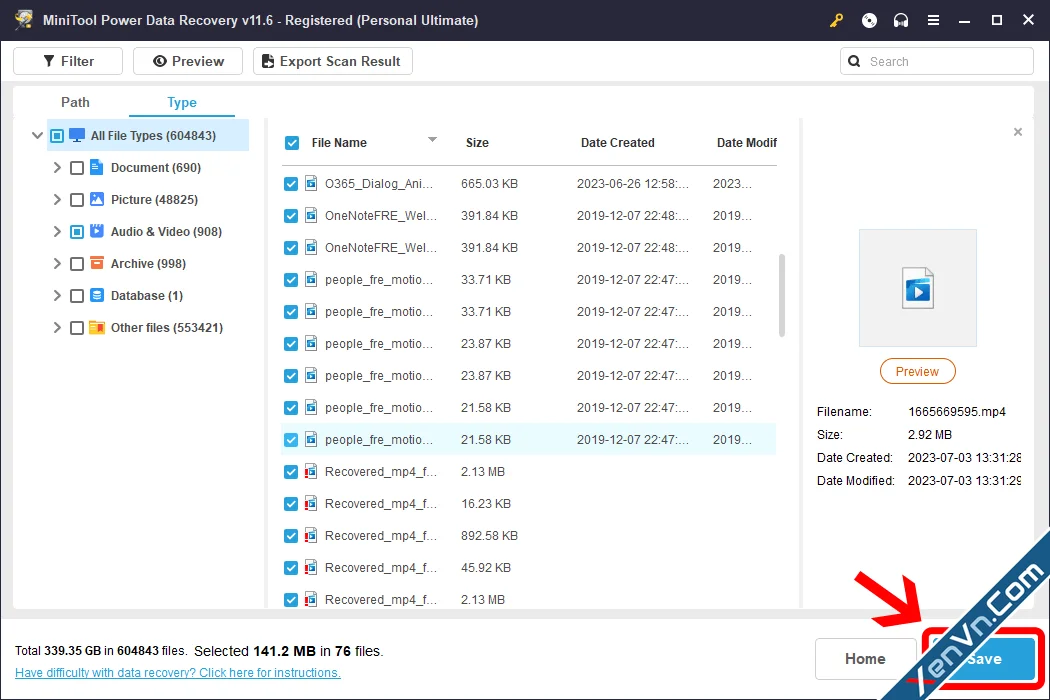Select the 21.58 KB highlighted people_fre_motio row

(x=529, y=439)
